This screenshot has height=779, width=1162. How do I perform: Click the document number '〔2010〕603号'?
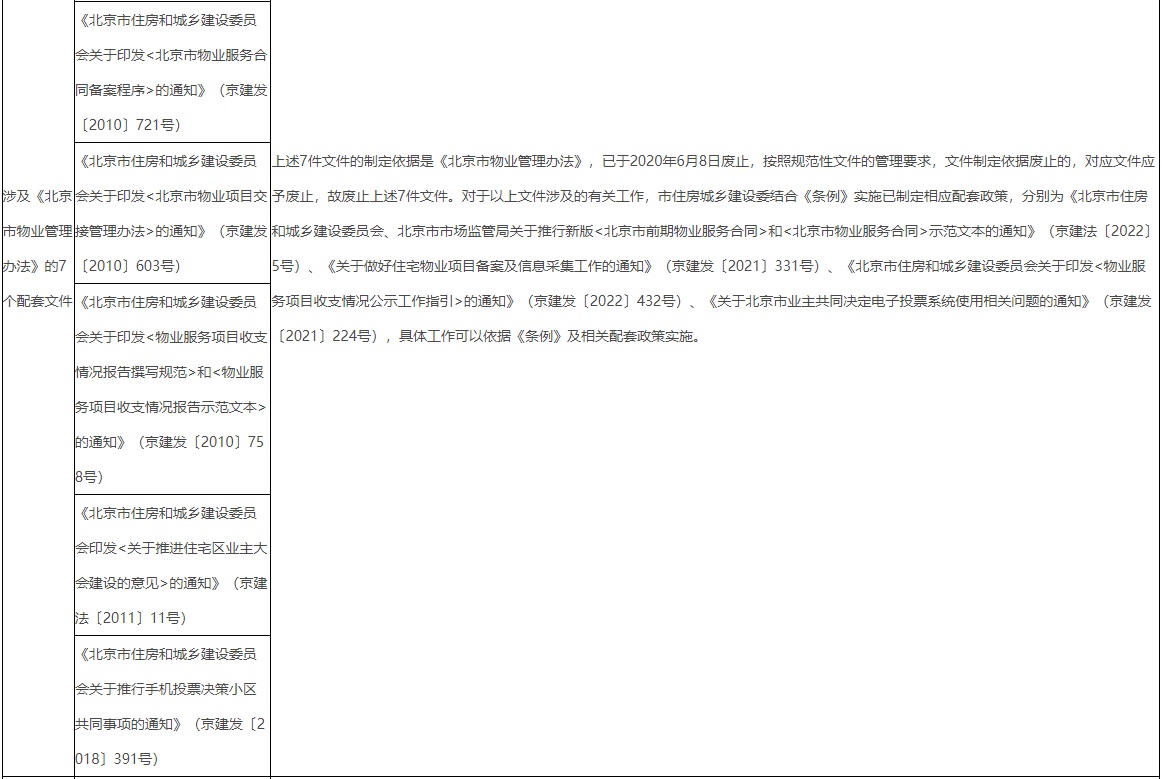(x=129, y=265)
